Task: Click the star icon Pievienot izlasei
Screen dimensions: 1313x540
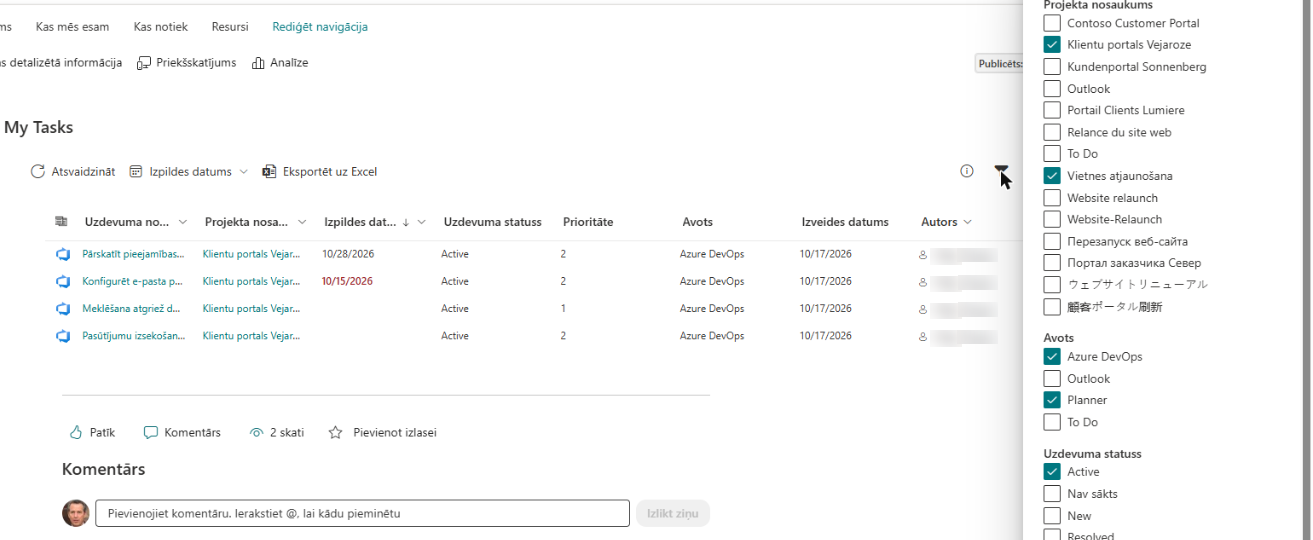Action: pos(336,433)
